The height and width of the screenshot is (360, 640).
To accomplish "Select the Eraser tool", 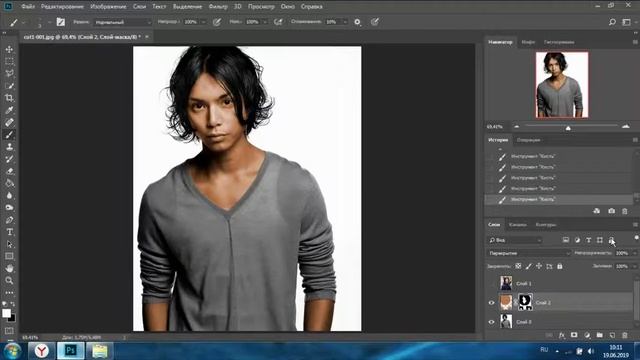I will click(9, 171).
